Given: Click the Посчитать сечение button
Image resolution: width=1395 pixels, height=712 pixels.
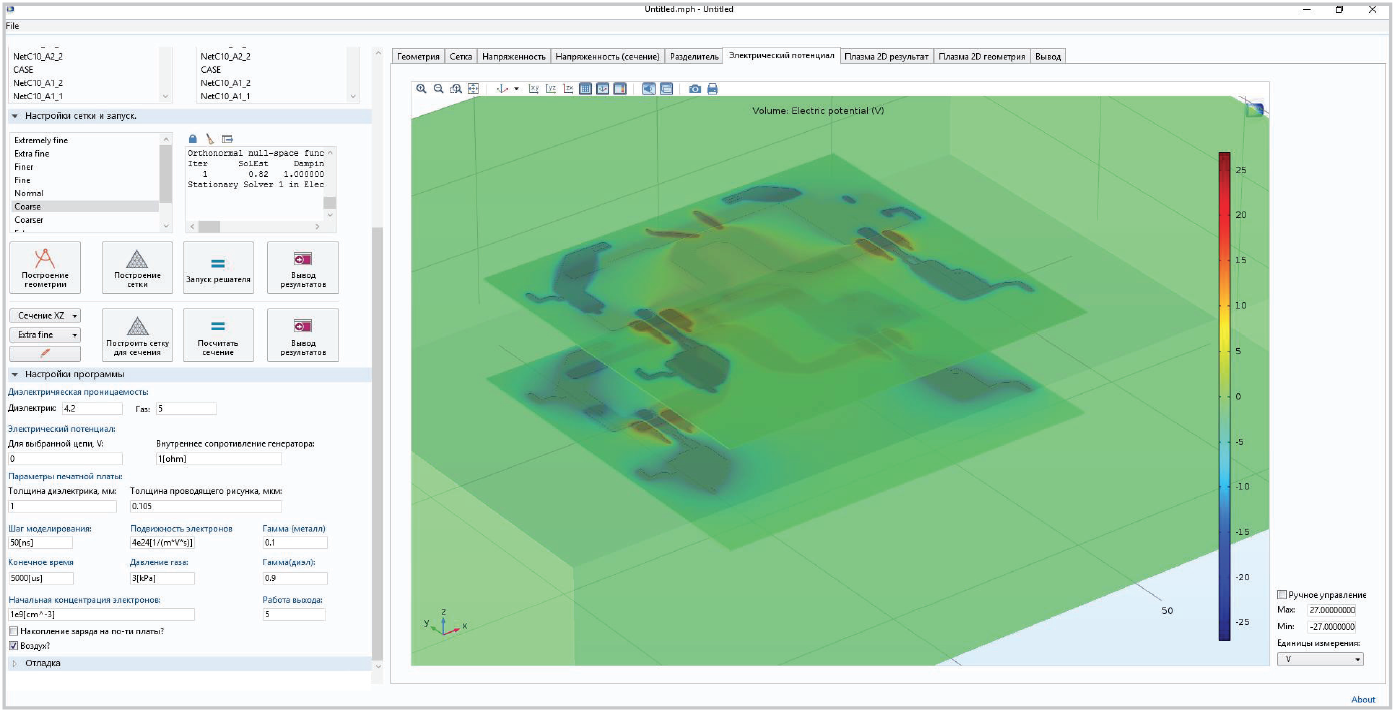Looking at the screenshot, I should click(218, 335).
